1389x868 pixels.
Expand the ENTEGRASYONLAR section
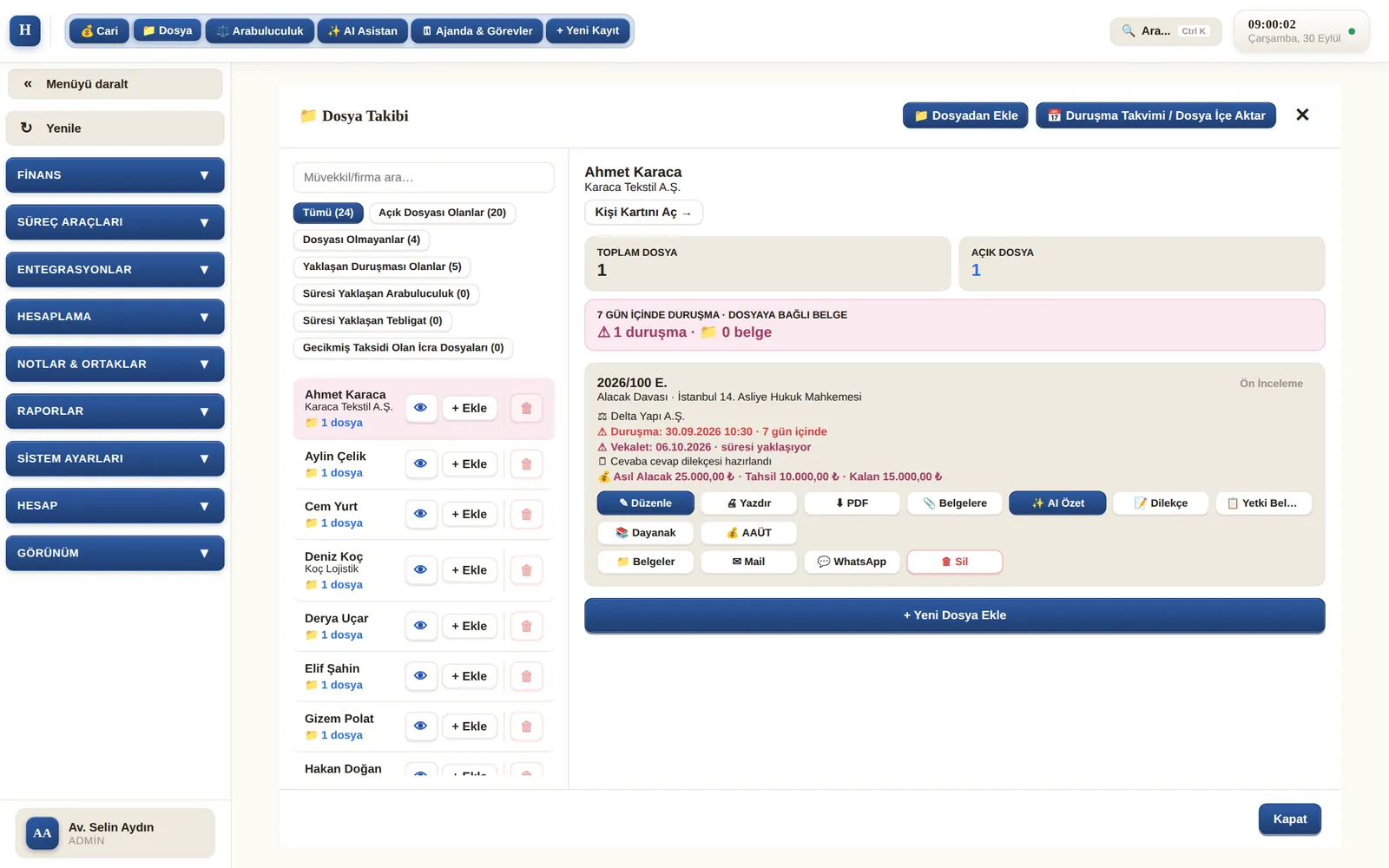(115, 270)
